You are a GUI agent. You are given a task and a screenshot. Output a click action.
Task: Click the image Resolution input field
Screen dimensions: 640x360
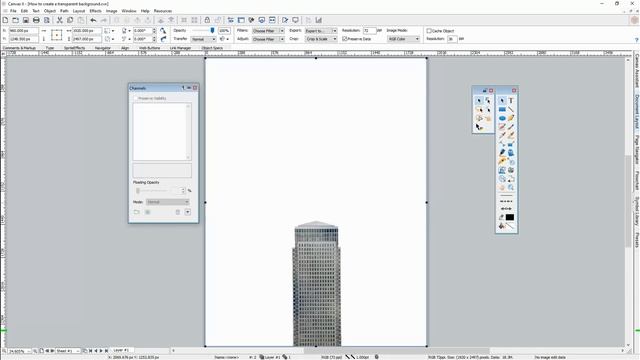(369, 31)
